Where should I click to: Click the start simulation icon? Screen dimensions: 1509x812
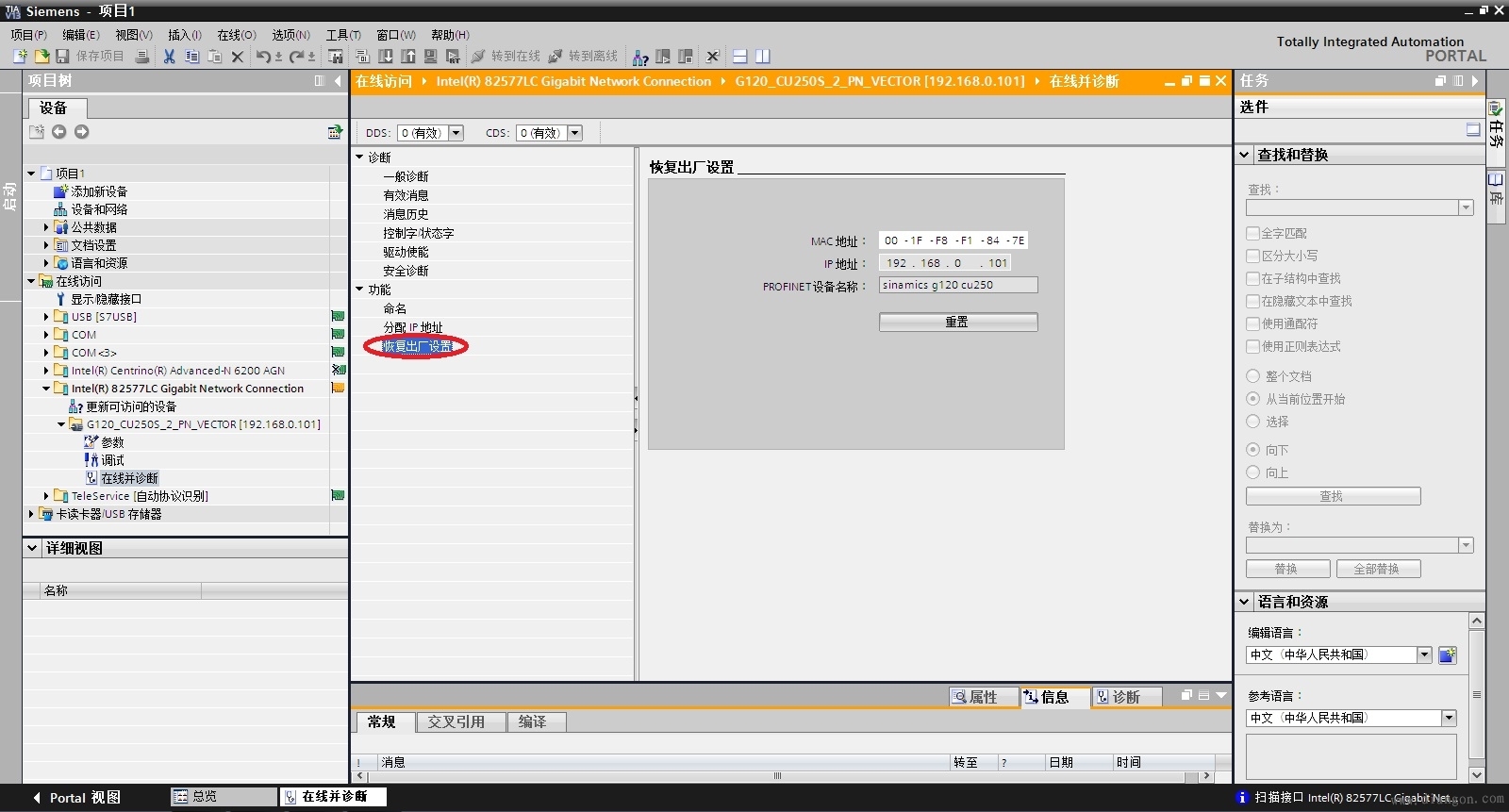point(430,57)
